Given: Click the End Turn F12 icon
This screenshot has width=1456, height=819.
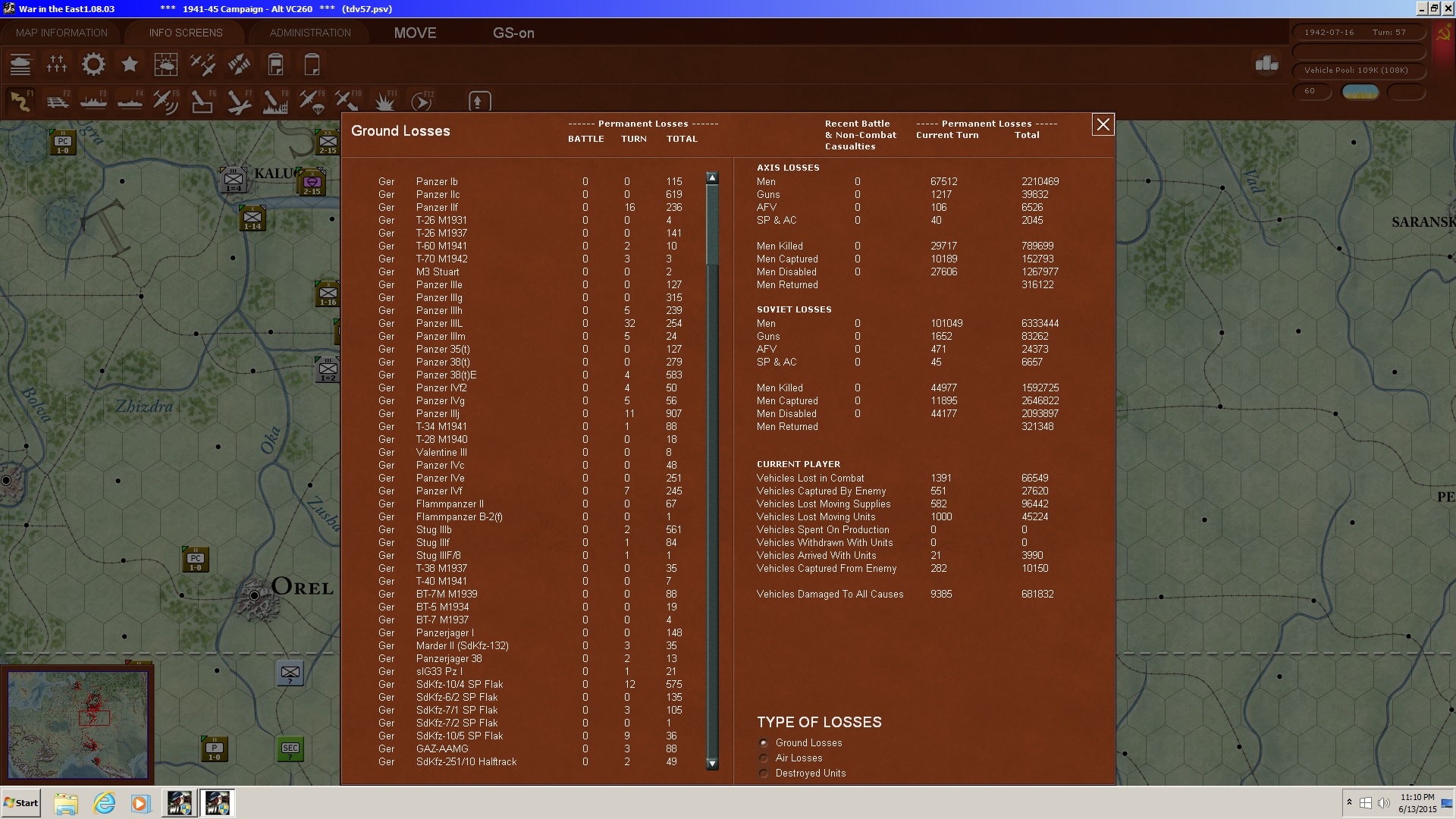Looking at the screenshot, I should [422, 101].
